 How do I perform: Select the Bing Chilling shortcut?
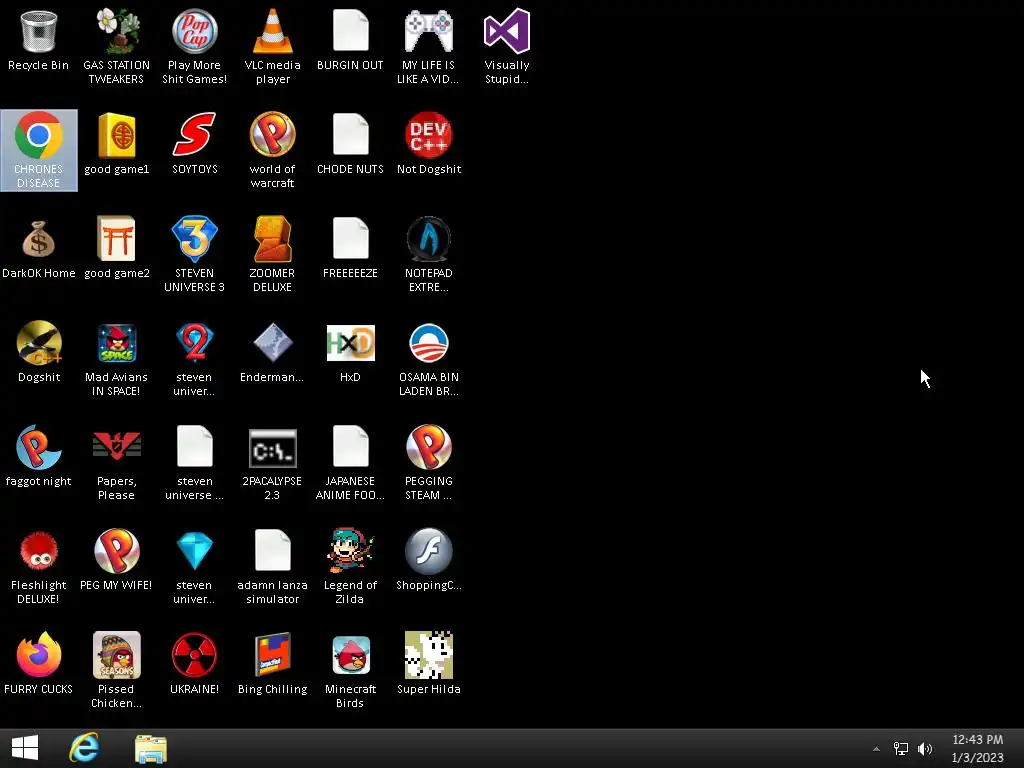[x=272, y=654]
